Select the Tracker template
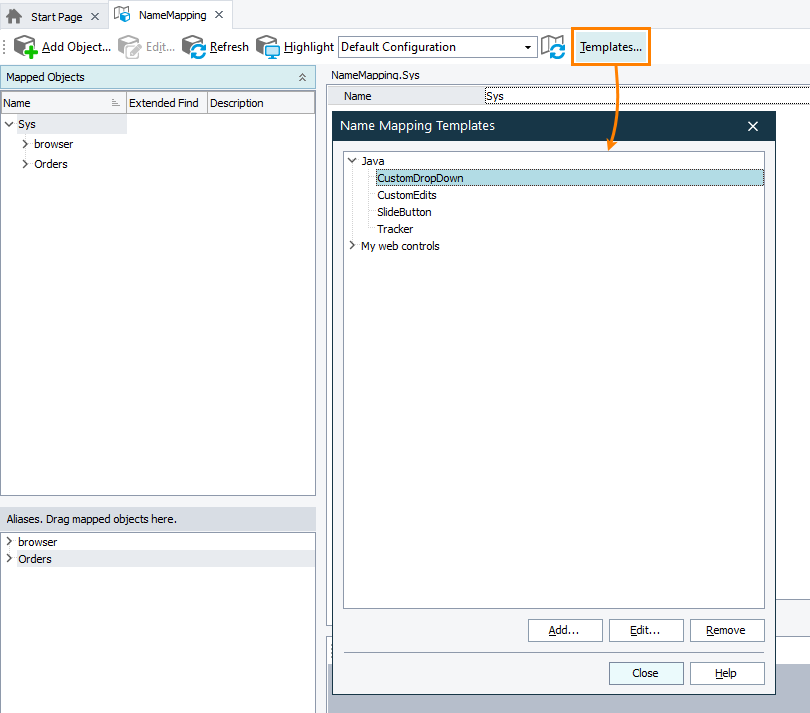The width and height of the screenshot is (810, 713). (x=395, y=228)
